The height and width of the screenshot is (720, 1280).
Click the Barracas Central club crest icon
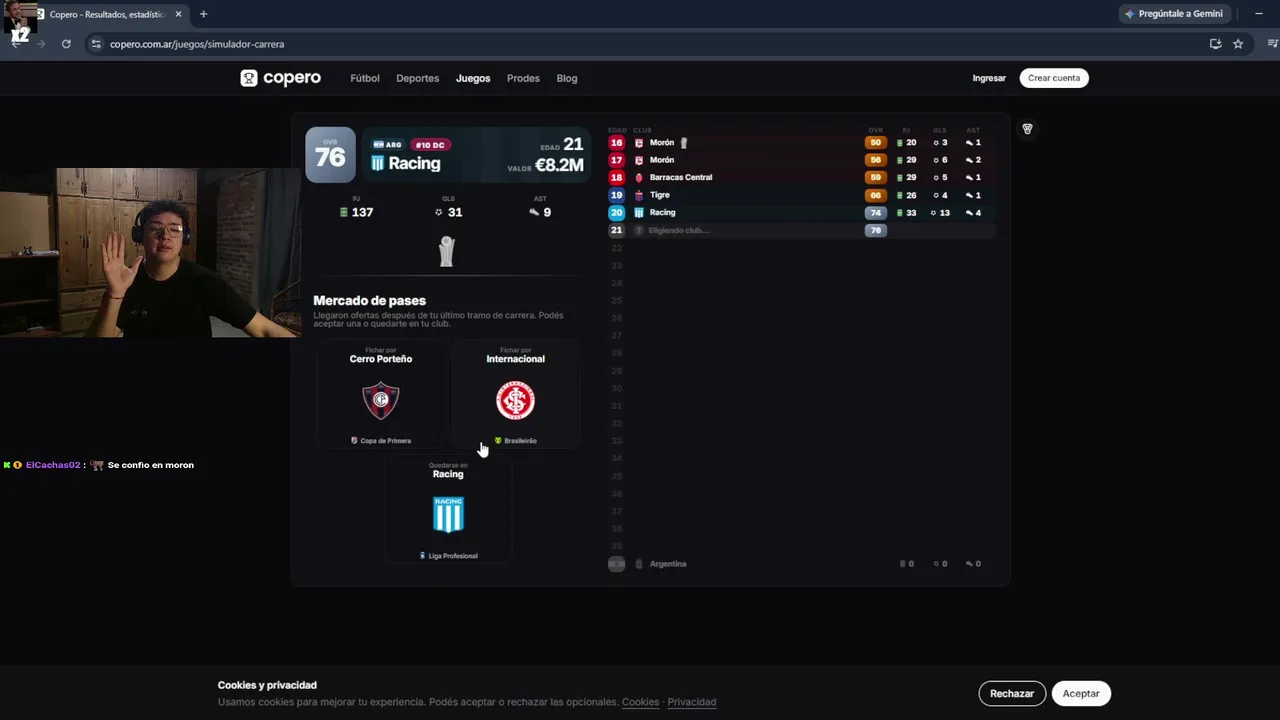639,178
